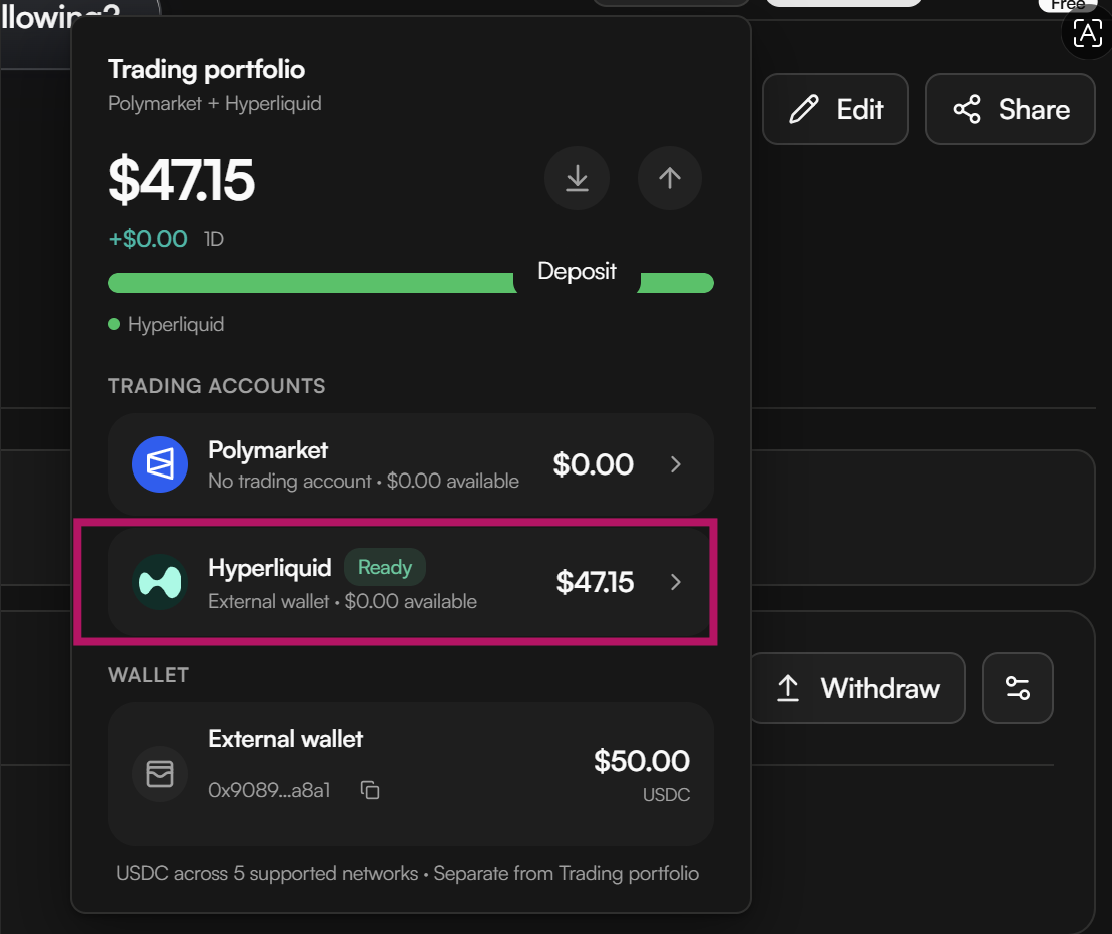The image size is (1112, 934).
Task: Expand the Hyperliquid account chevron
Action: [x=676, y=582]
